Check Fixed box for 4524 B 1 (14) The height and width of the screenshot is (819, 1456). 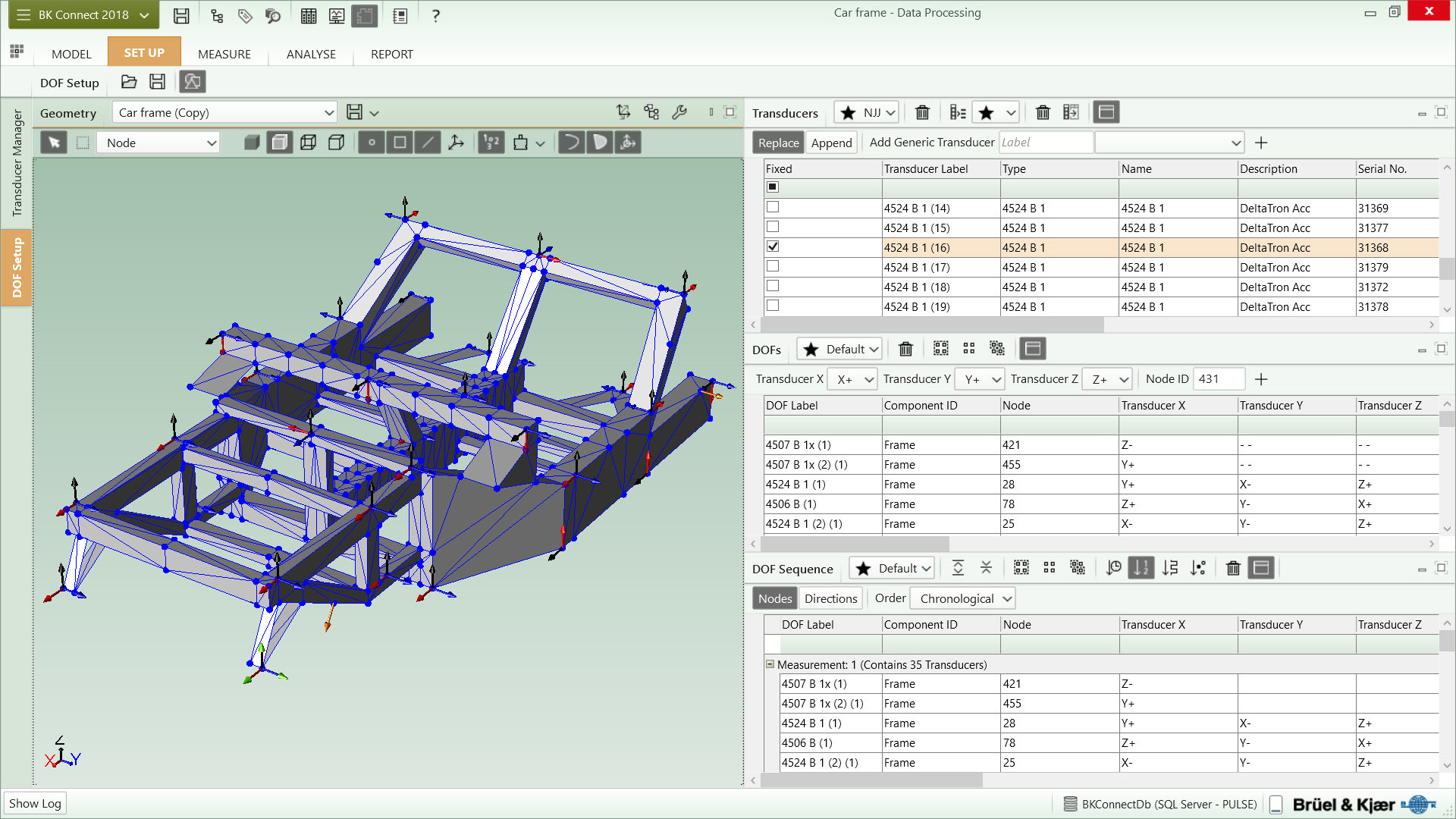[773, 207]
